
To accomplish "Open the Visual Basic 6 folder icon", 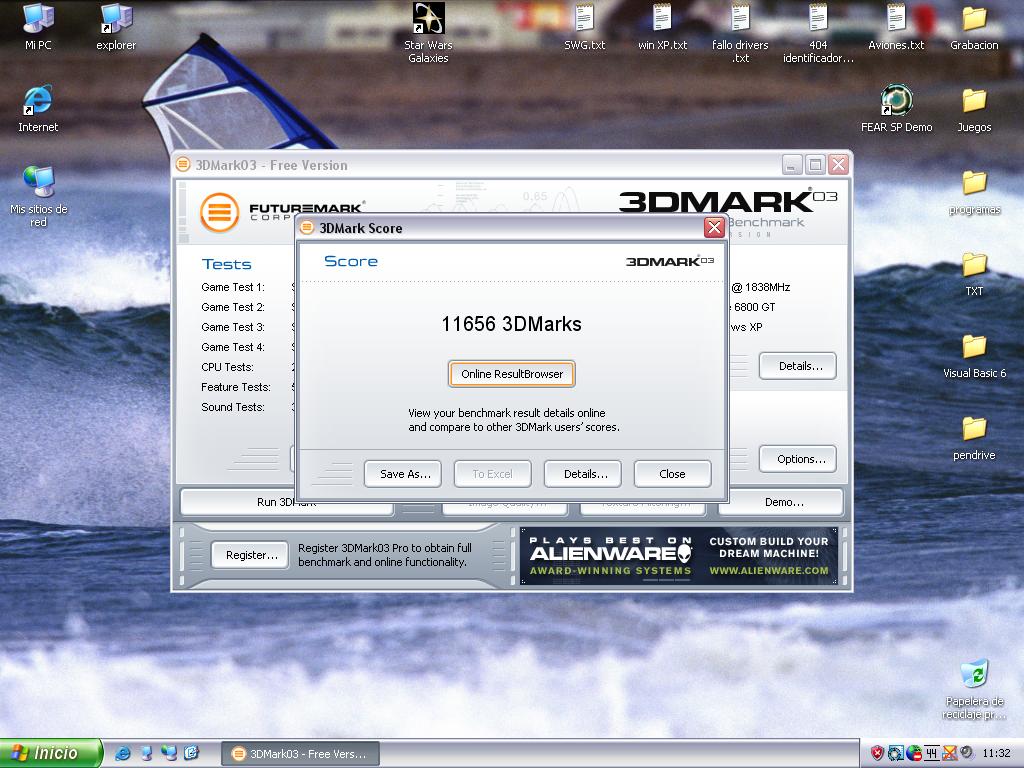I will coord(974,348).
